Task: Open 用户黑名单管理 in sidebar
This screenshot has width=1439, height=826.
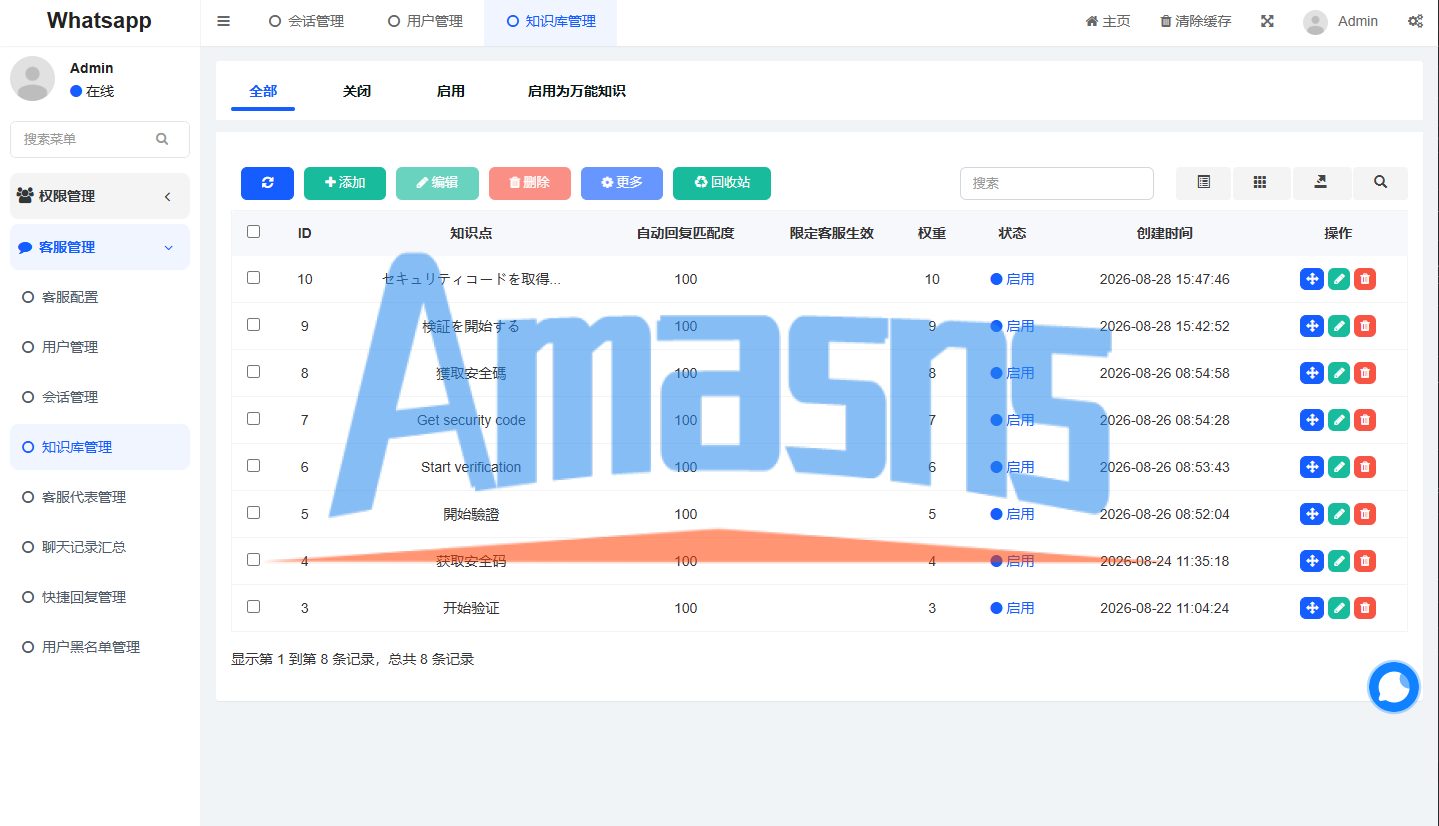Action: click(x=100, y=647)
